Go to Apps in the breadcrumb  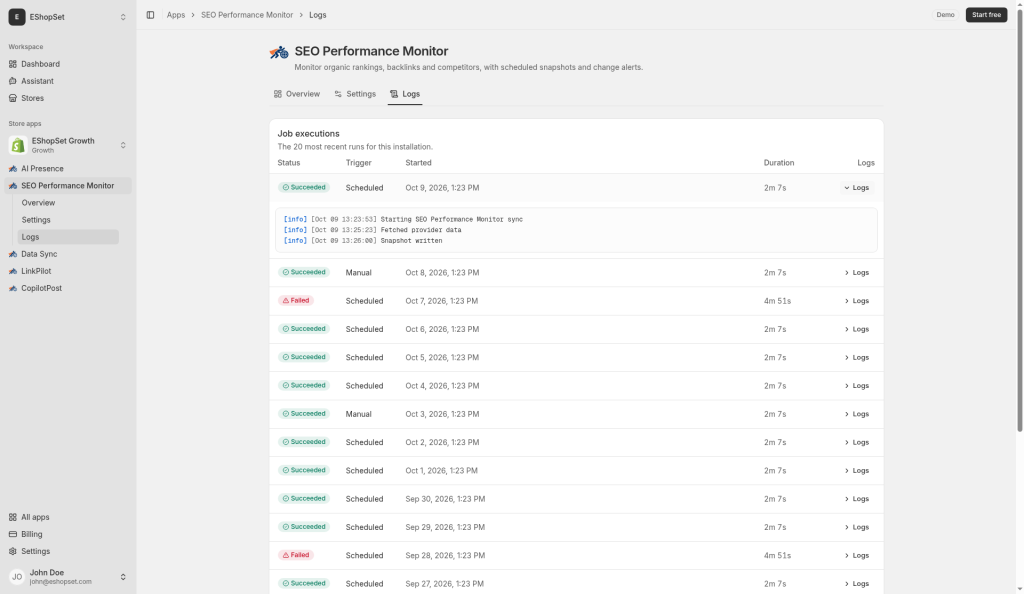click(x=176, y=15)
